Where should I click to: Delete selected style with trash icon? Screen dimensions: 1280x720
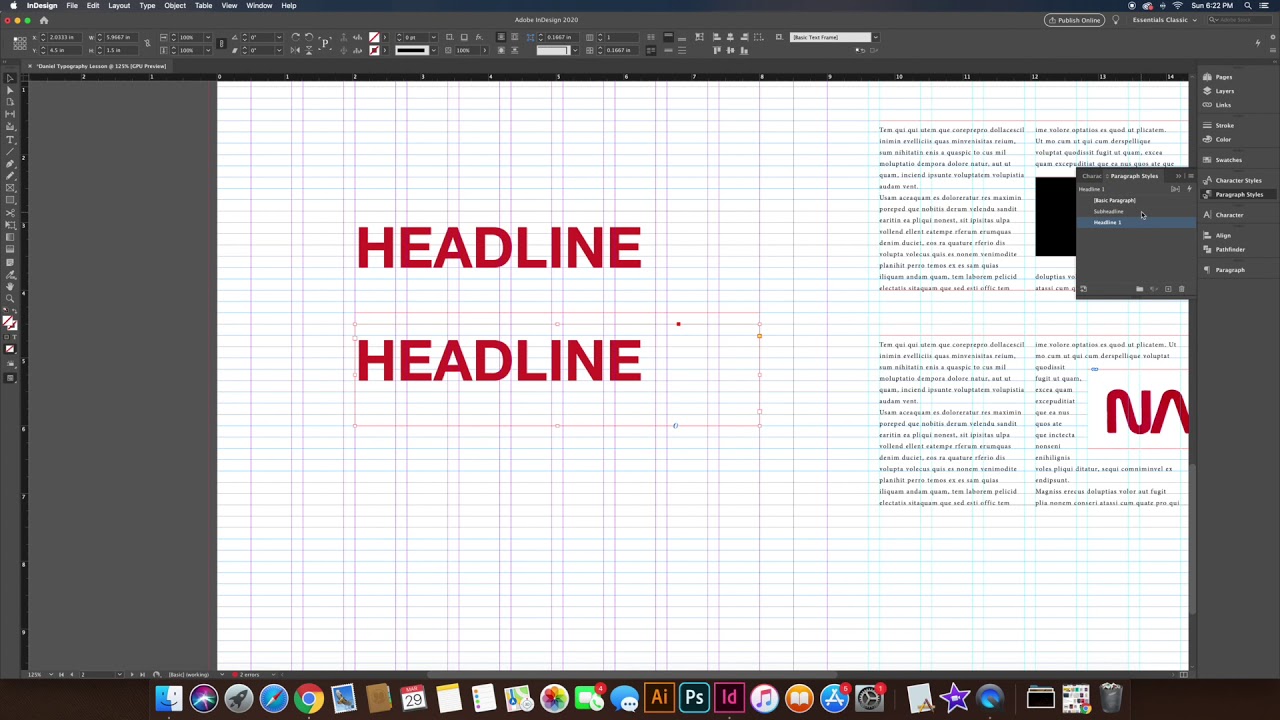click(x=1181, y=289)
